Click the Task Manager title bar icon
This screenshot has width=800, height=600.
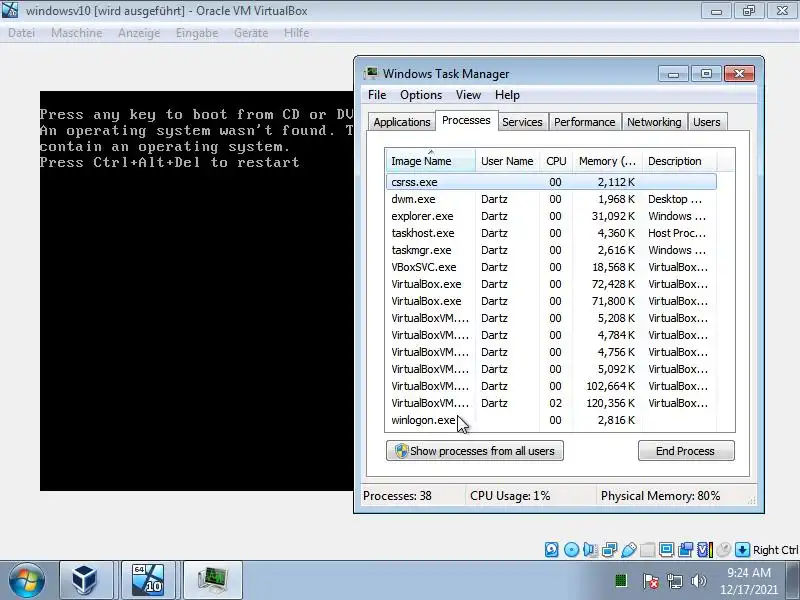pyautogui.click(x=371, y=73)
